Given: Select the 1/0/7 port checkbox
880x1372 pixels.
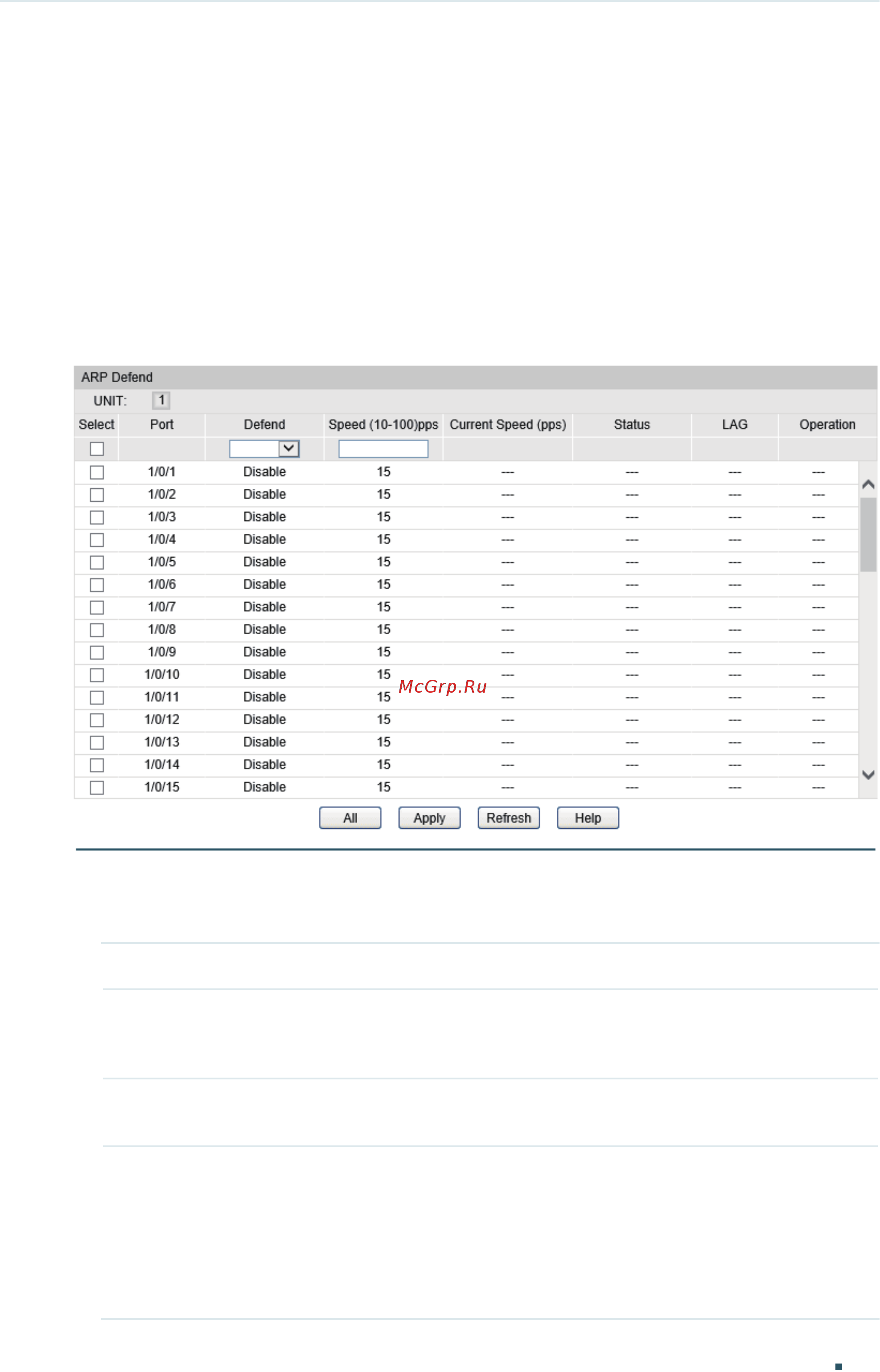Looking at the screenshot, I should point(97,607).
